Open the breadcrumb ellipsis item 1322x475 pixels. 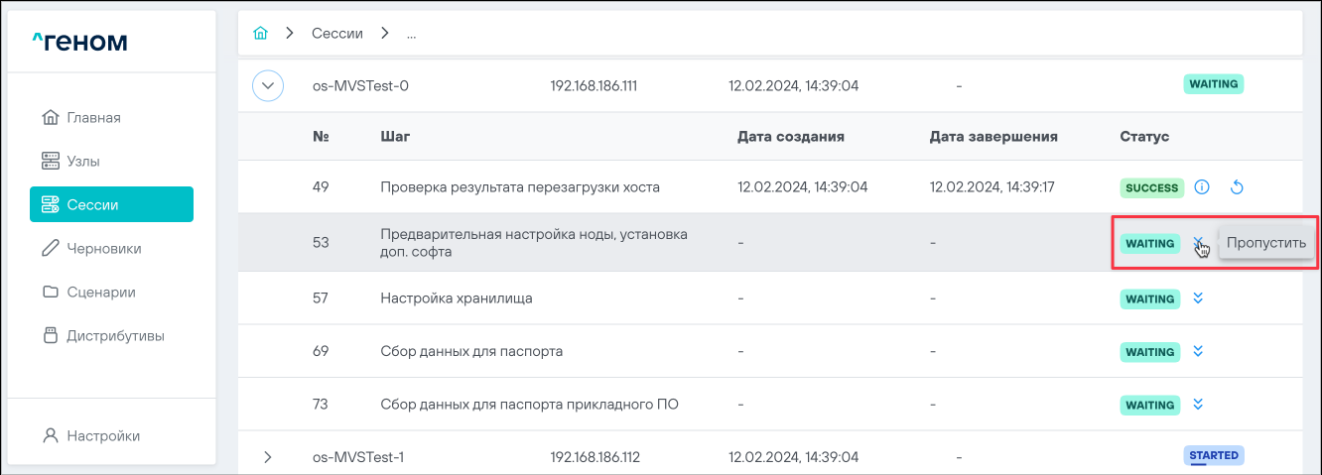coord(411,33)
